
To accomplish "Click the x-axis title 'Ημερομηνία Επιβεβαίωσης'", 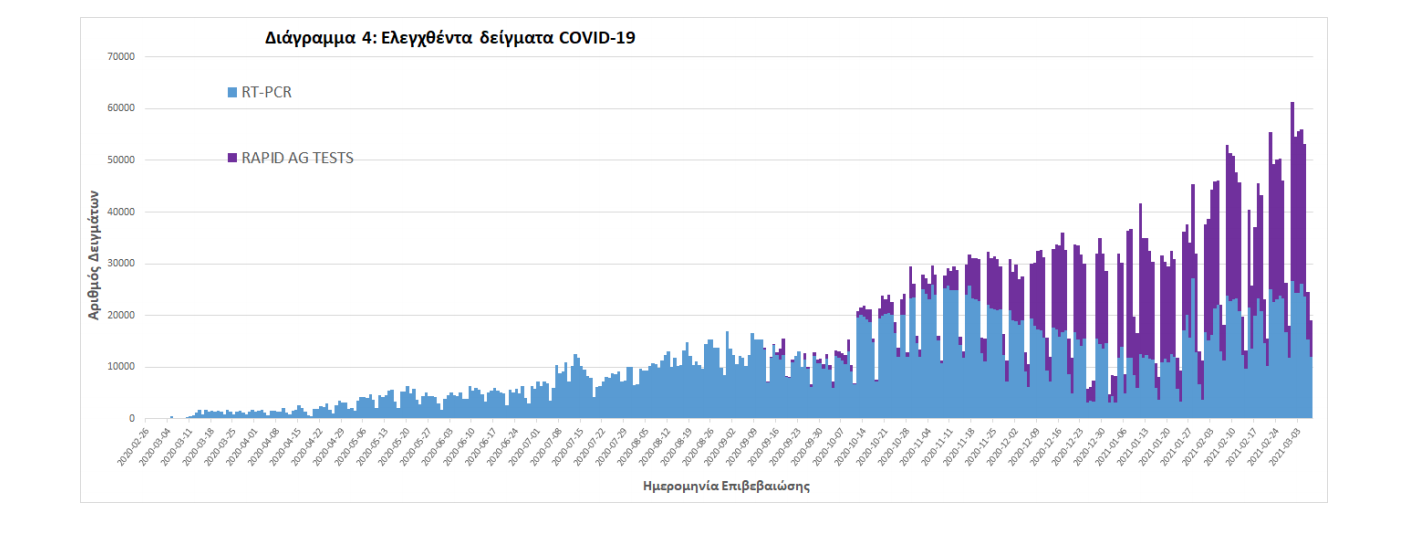I will click(x=726, y=487).
